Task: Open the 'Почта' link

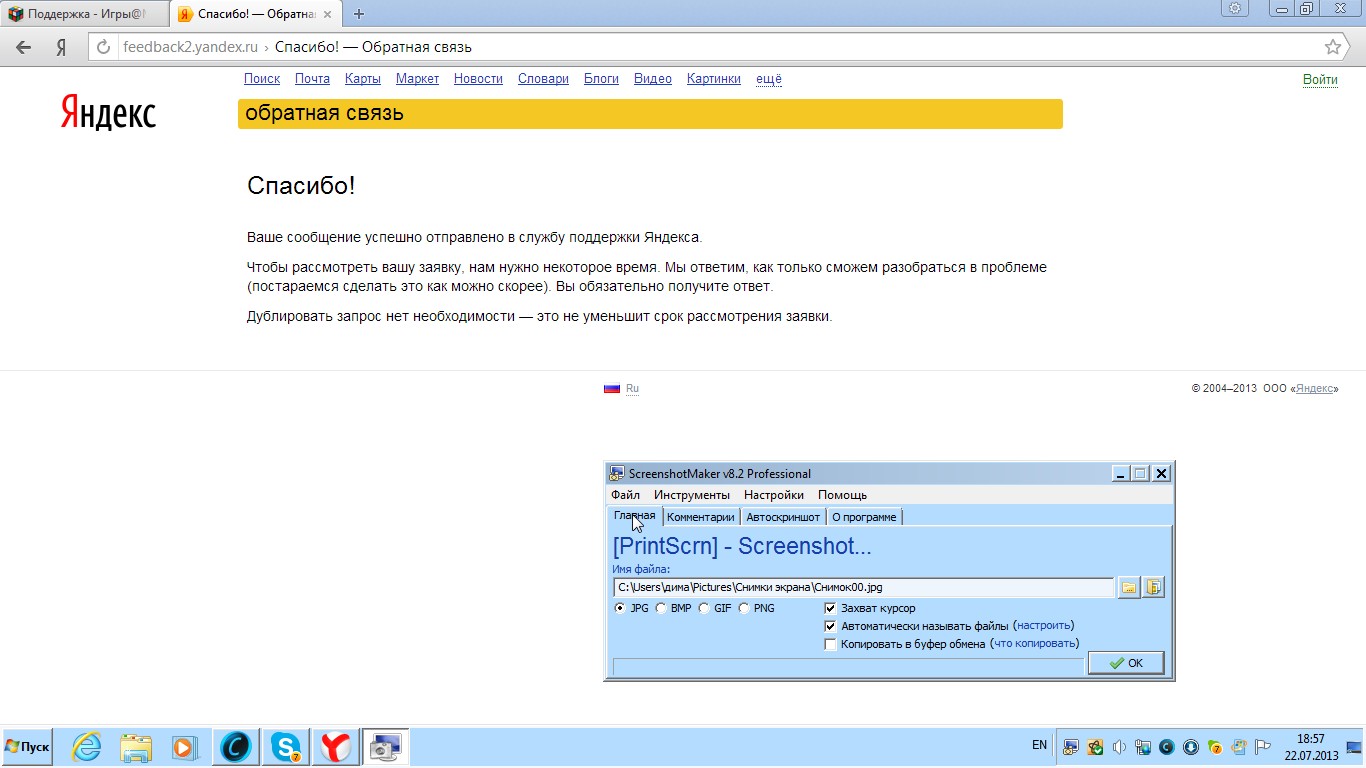Action: click(x=312, y=79)
